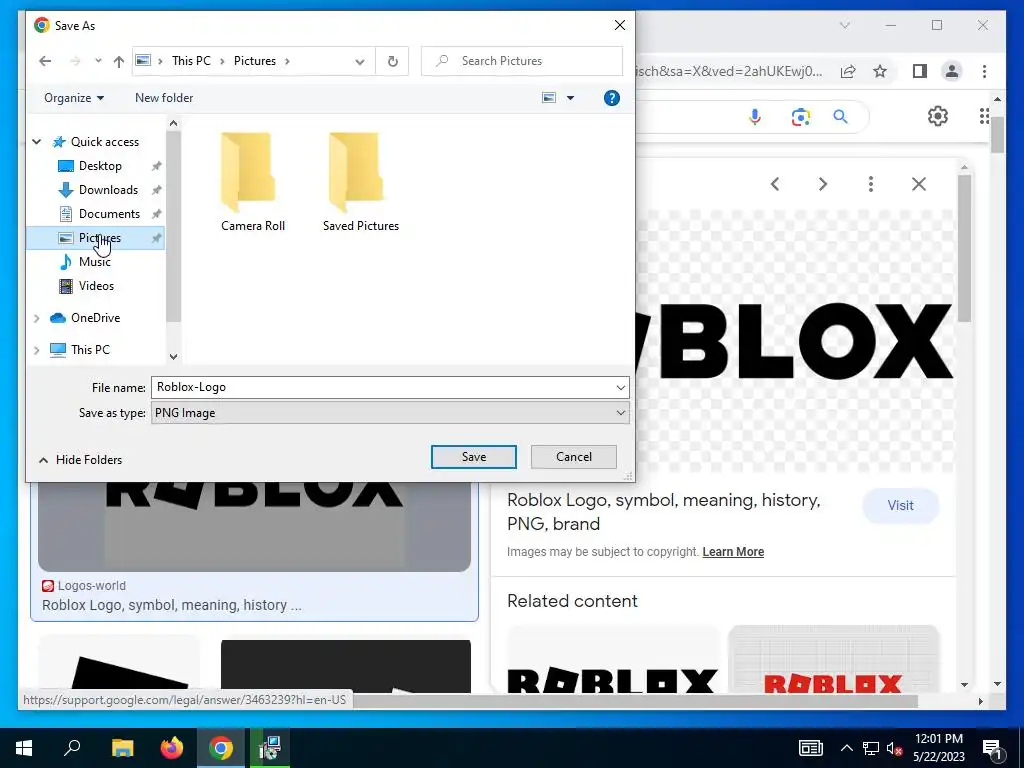Viewport: 1024px width, 768px height.
Task: Click the Google search magnifier
Action: click(840, 117)
